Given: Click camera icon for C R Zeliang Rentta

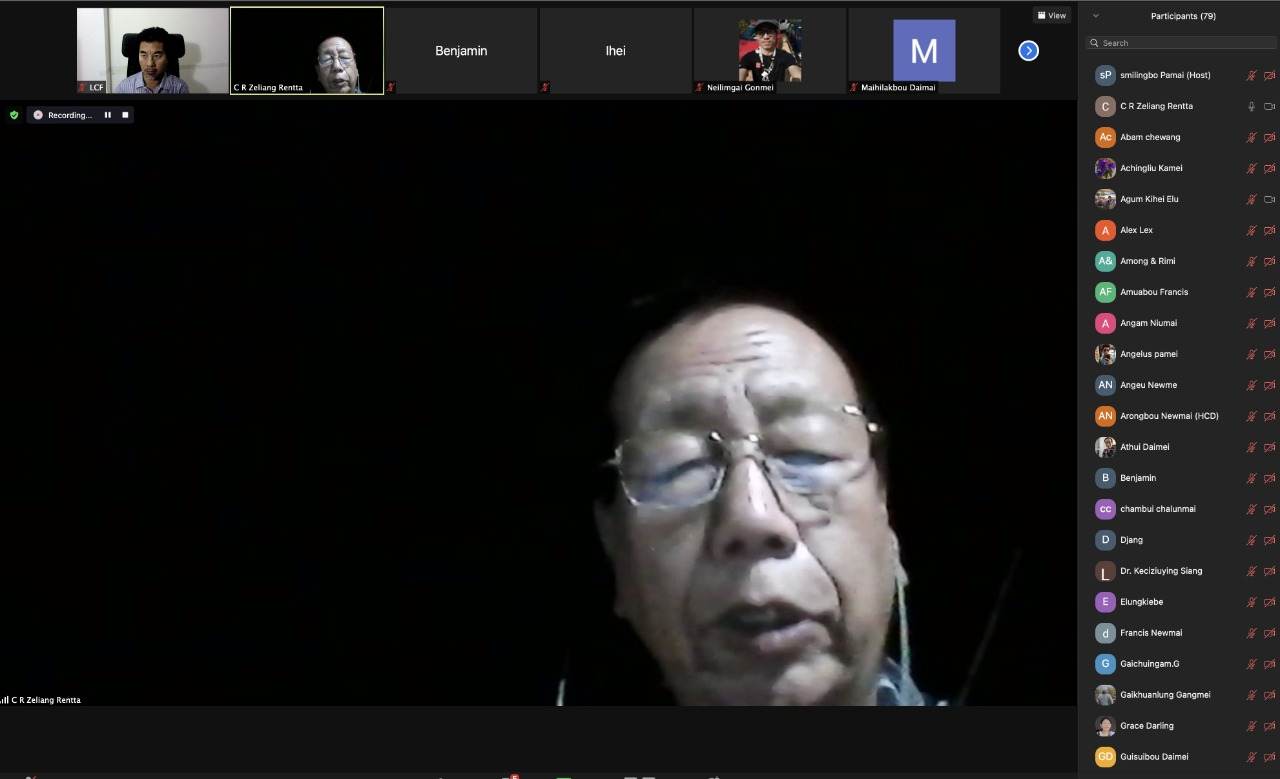Looking at the screenshot, I should pos(1269,106).
